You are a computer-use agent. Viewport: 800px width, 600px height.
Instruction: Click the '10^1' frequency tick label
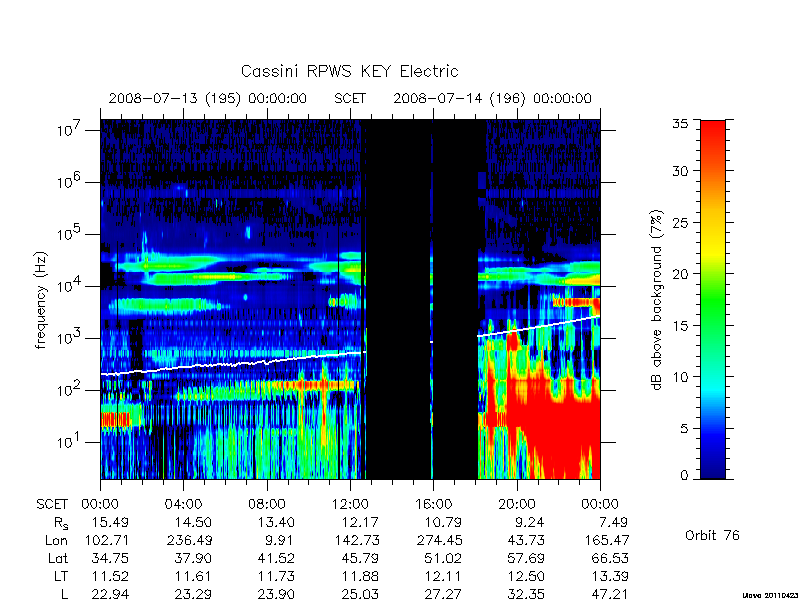tap(70, 441)
